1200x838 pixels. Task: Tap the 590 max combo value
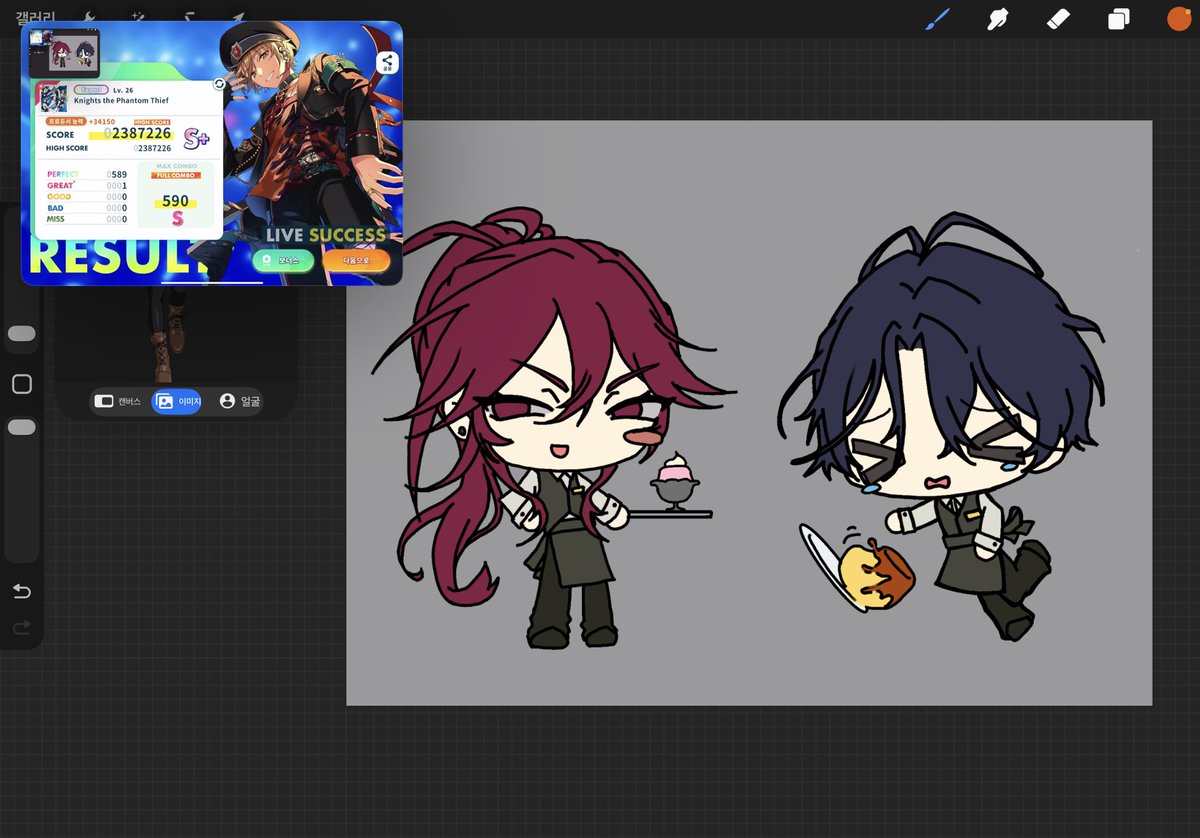(x=175, y=201)
